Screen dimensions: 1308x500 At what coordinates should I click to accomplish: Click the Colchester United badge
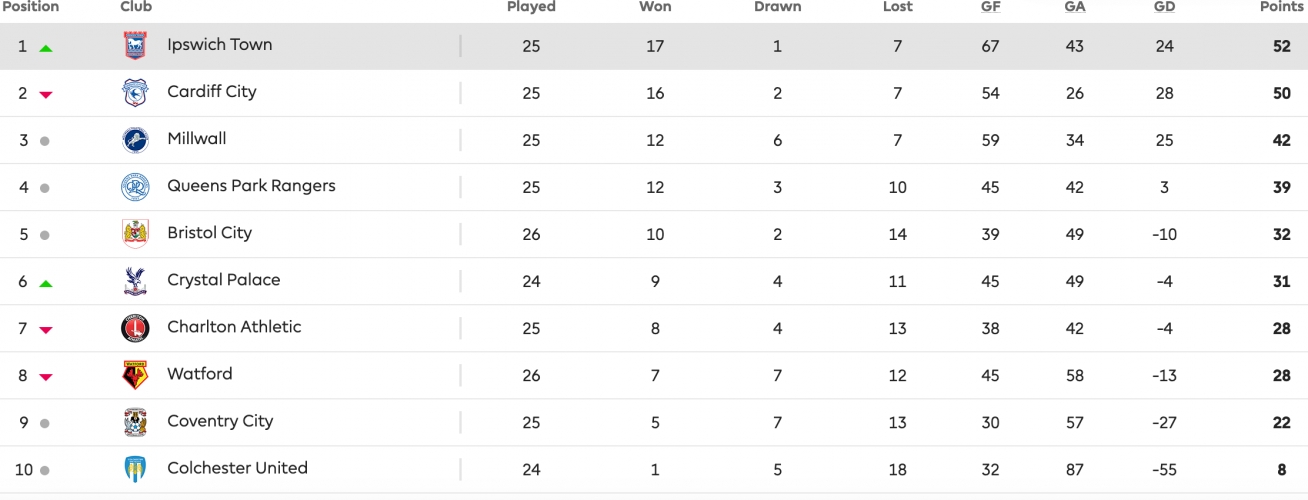(x=135, y=469)
